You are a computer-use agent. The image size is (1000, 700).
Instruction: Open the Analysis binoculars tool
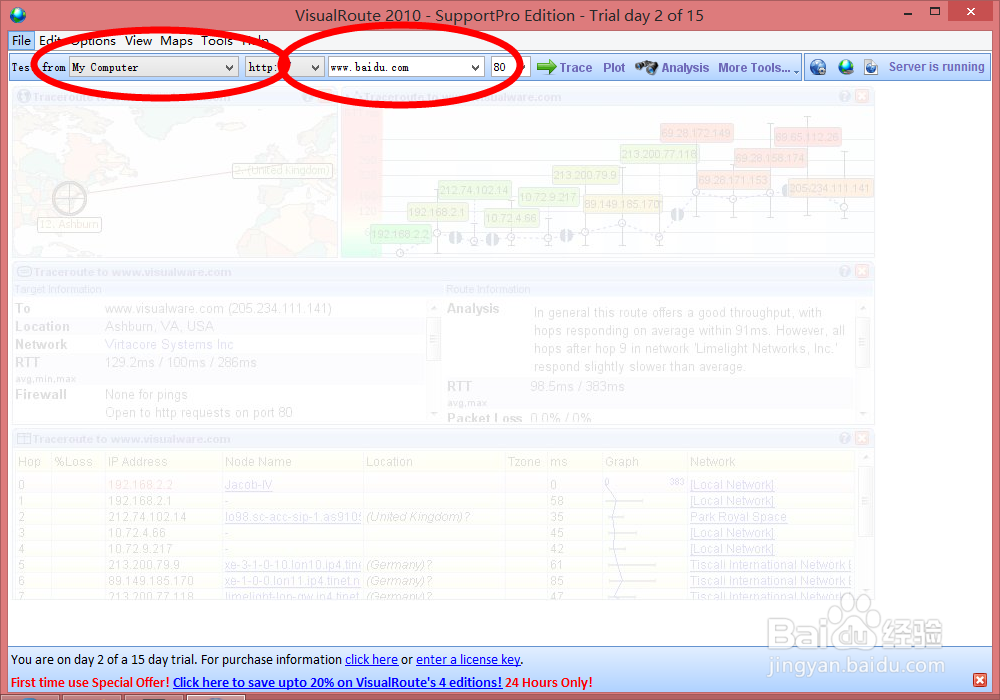(672, 68)
